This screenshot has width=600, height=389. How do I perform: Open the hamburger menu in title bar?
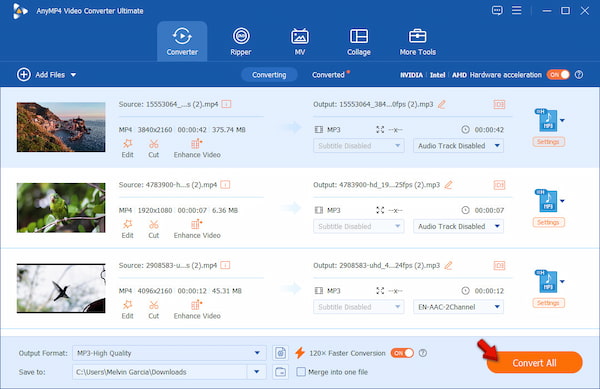[517, 10]
